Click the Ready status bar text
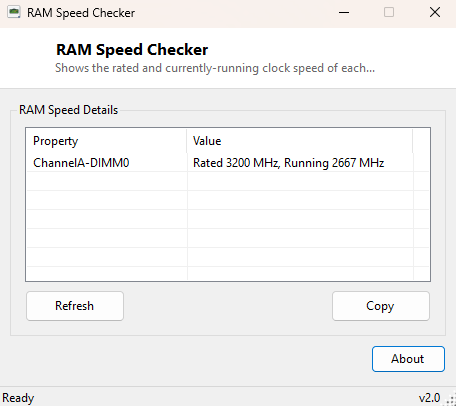This screenshot has height=406, width=456. (x=18, y=398)
